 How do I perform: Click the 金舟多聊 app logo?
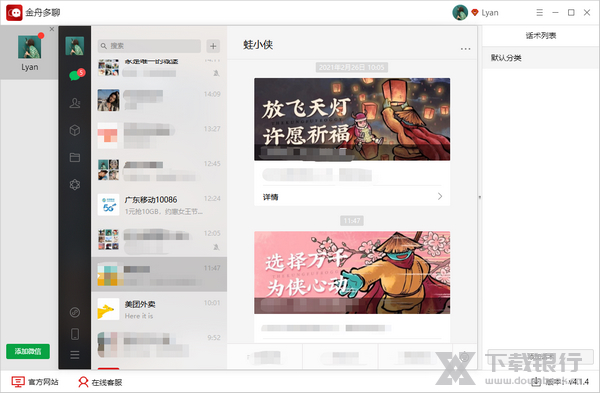(x=14, y=13)
